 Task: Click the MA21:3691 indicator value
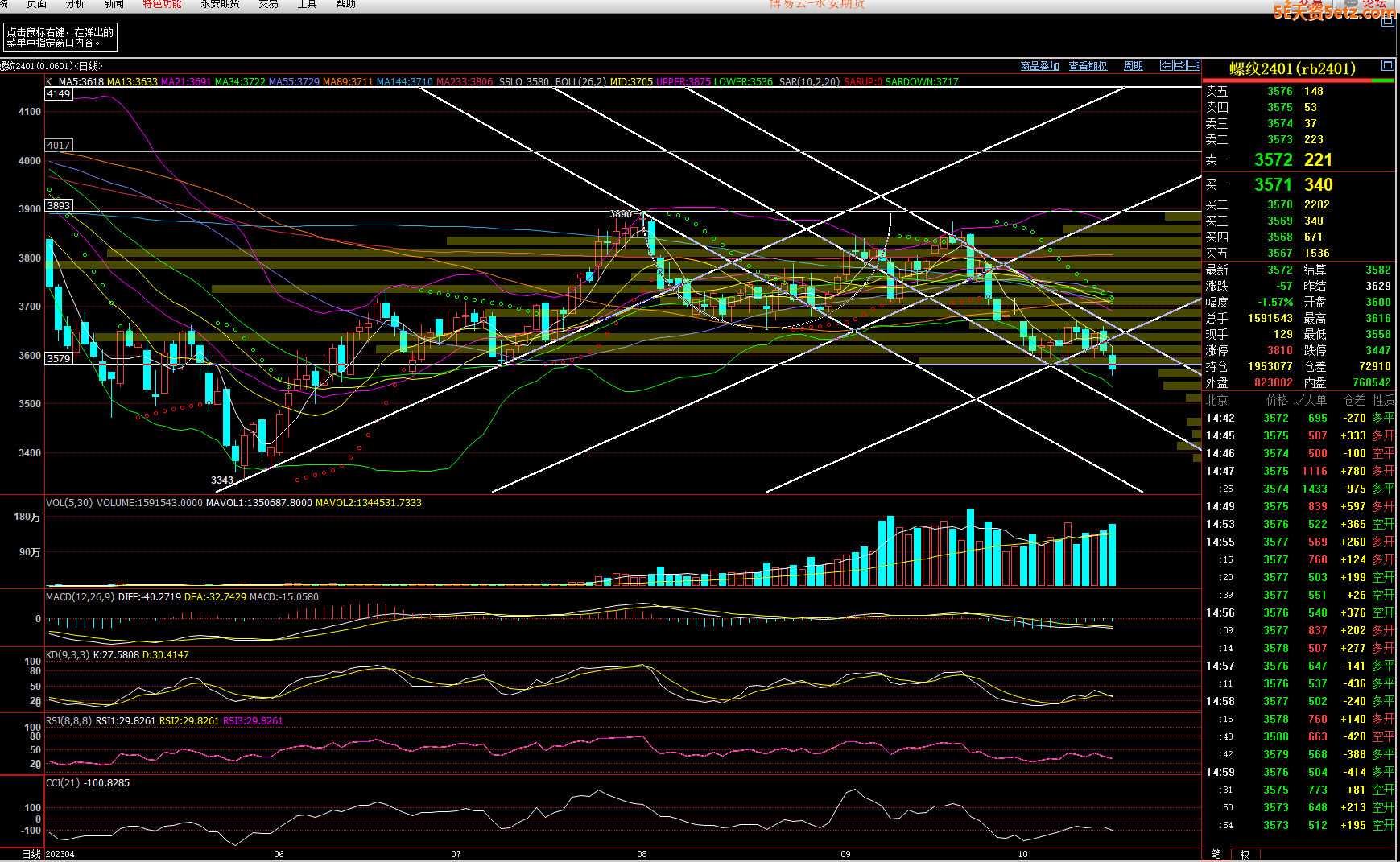(x=186, y=82)
